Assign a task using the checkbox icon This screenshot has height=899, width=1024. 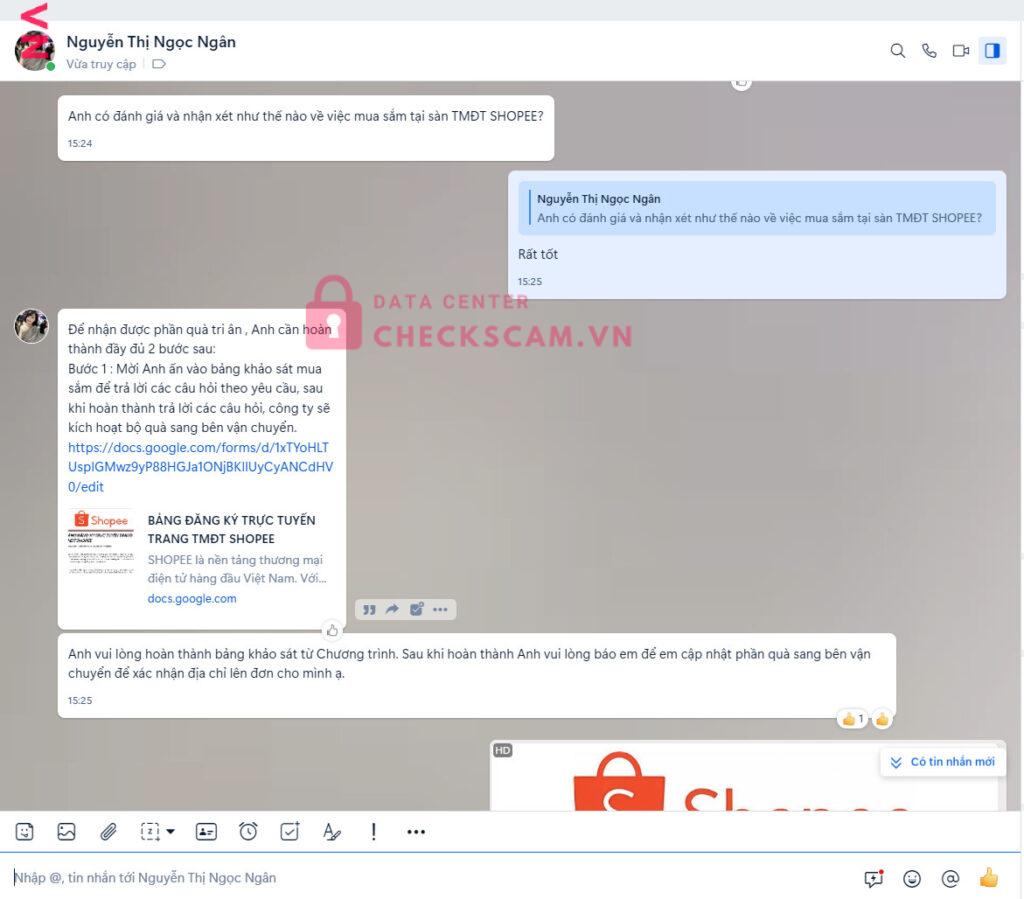click(290, 831)
